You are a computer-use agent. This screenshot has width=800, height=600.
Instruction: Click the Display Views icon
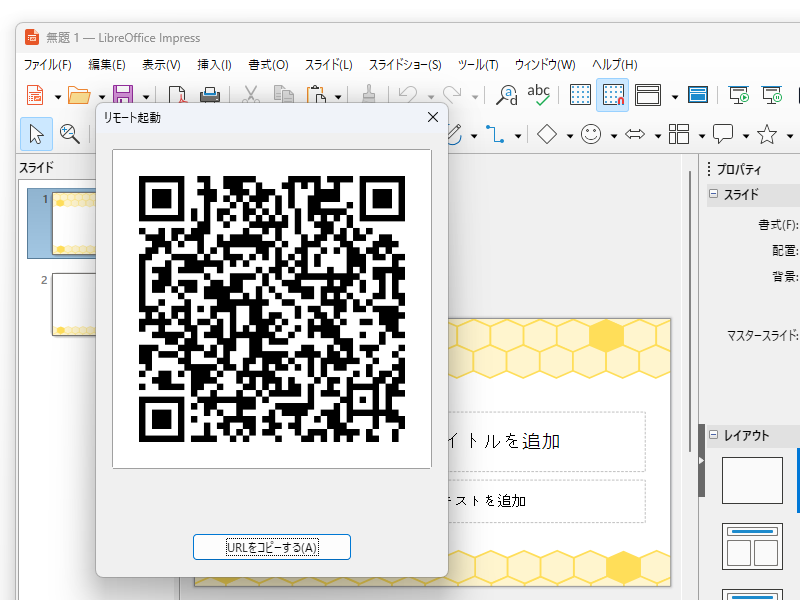pyautogui.click(x=648, y=95)
